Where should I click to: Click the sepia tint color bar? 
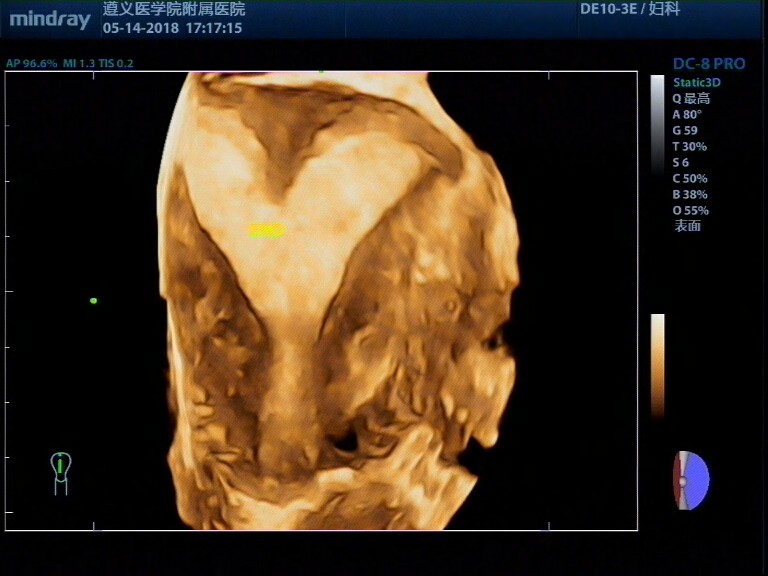(657, 364)
